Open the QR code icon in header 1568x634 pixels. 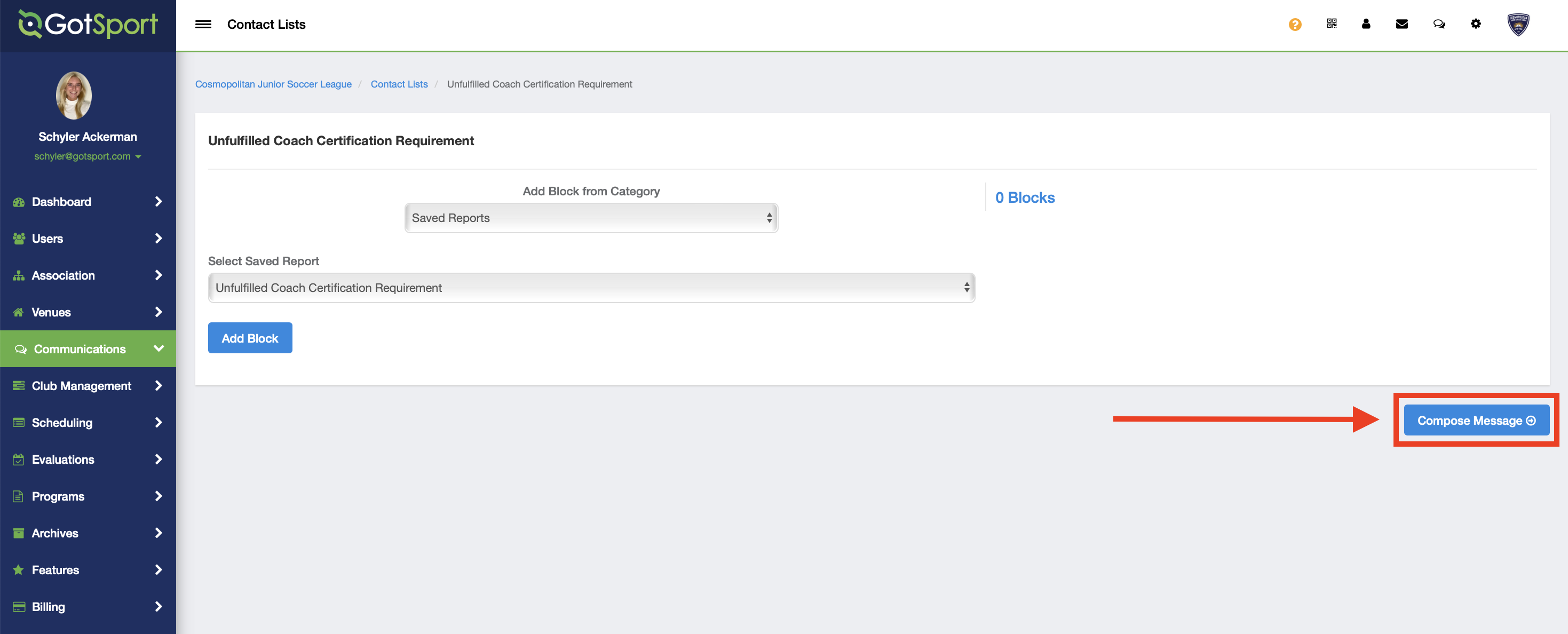pos(1331,23)
